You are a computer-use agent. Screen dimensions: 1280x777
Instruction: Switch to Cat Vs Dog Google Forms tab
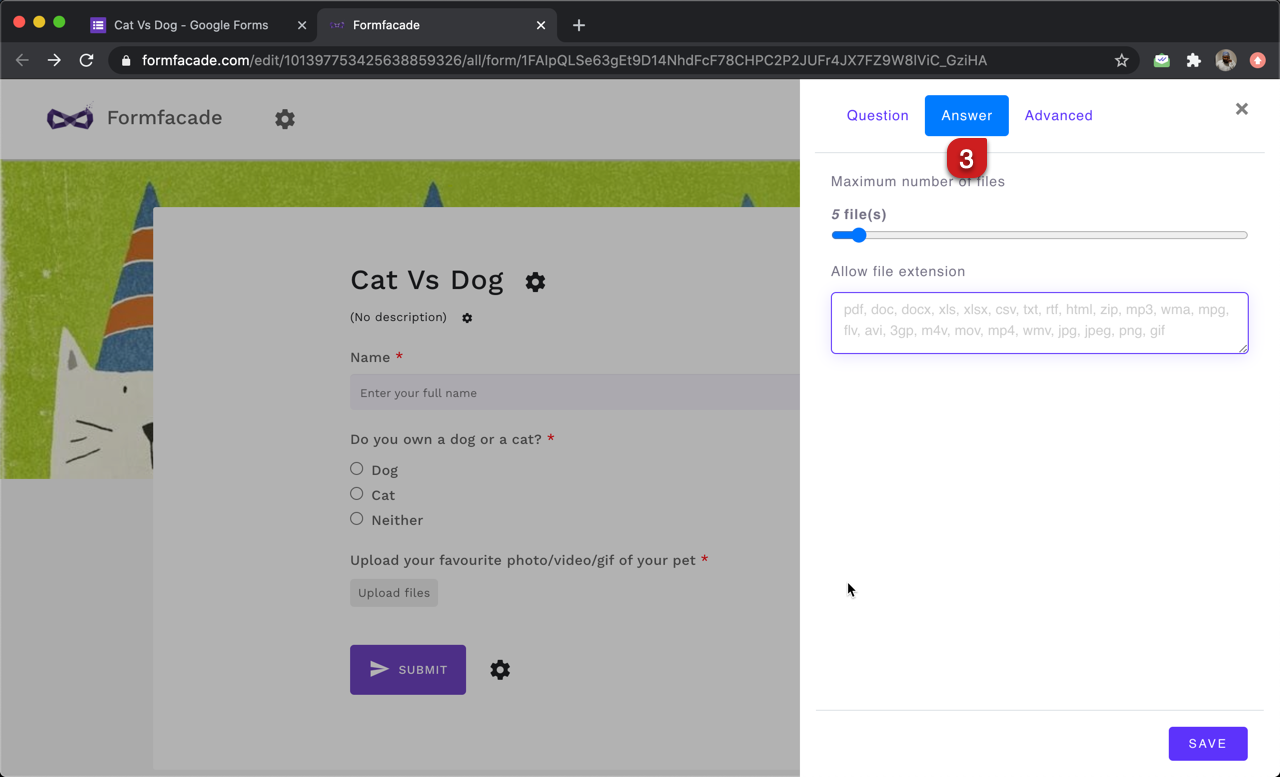(190, 25)
